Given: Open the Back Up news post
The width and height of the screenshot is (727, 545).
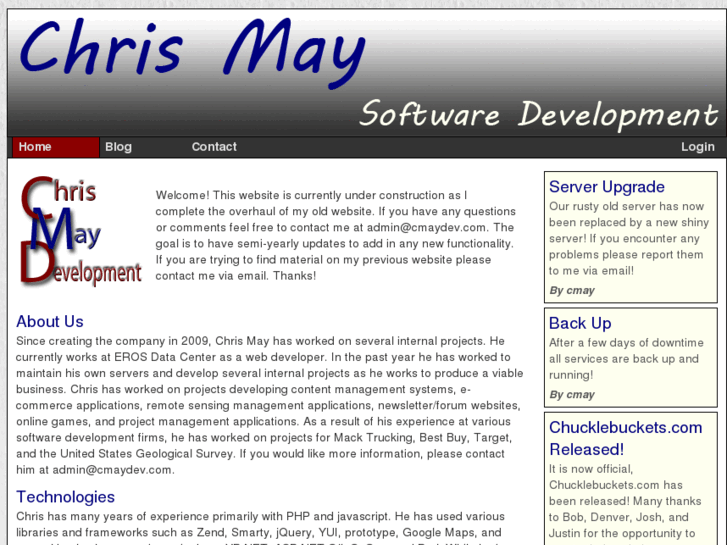Looking at the screenshot, I should click(580, 323).
